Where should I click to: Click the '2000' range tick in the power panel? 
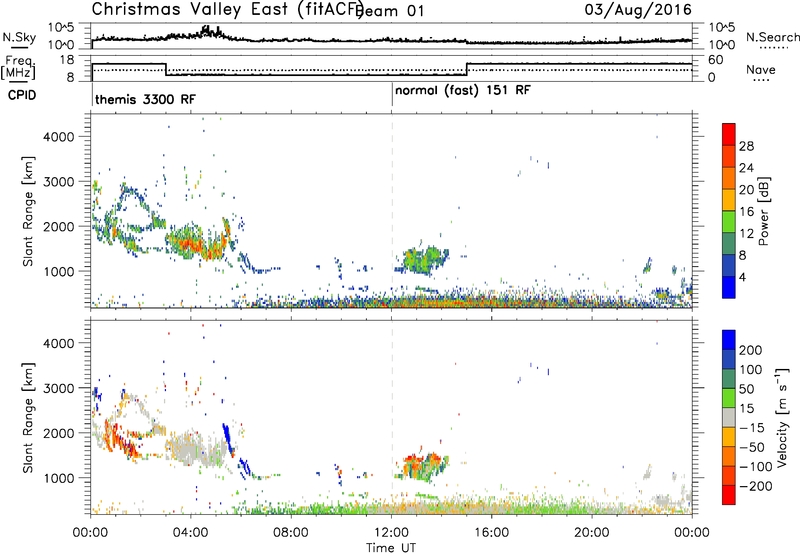coord(59,226)
